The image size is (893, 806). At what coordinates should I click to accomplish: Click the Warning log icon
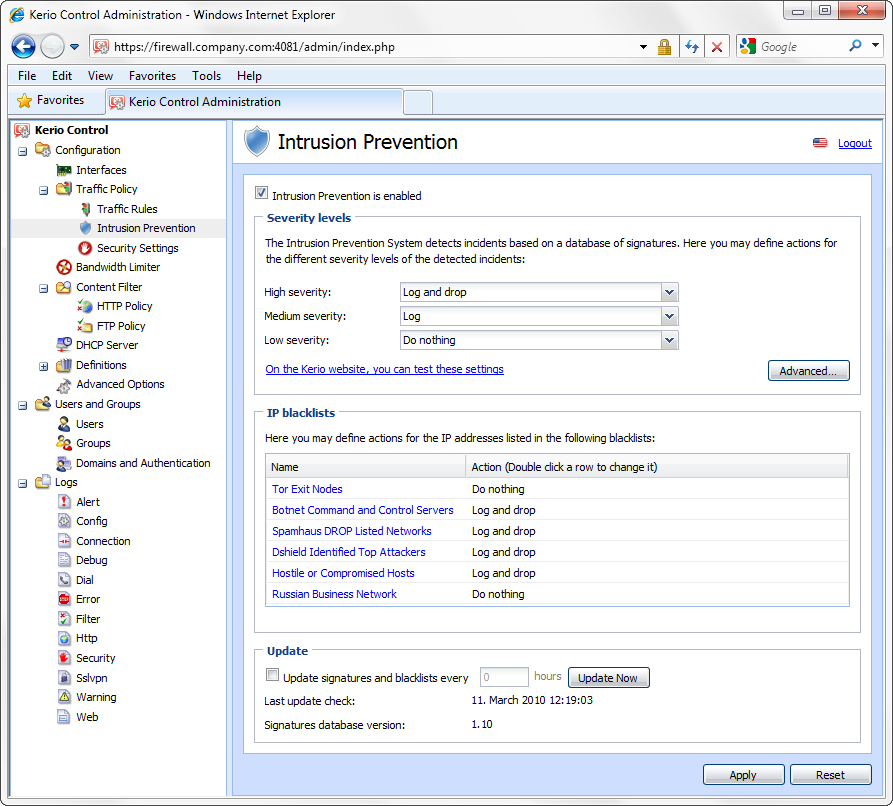[x=64, y=697]
